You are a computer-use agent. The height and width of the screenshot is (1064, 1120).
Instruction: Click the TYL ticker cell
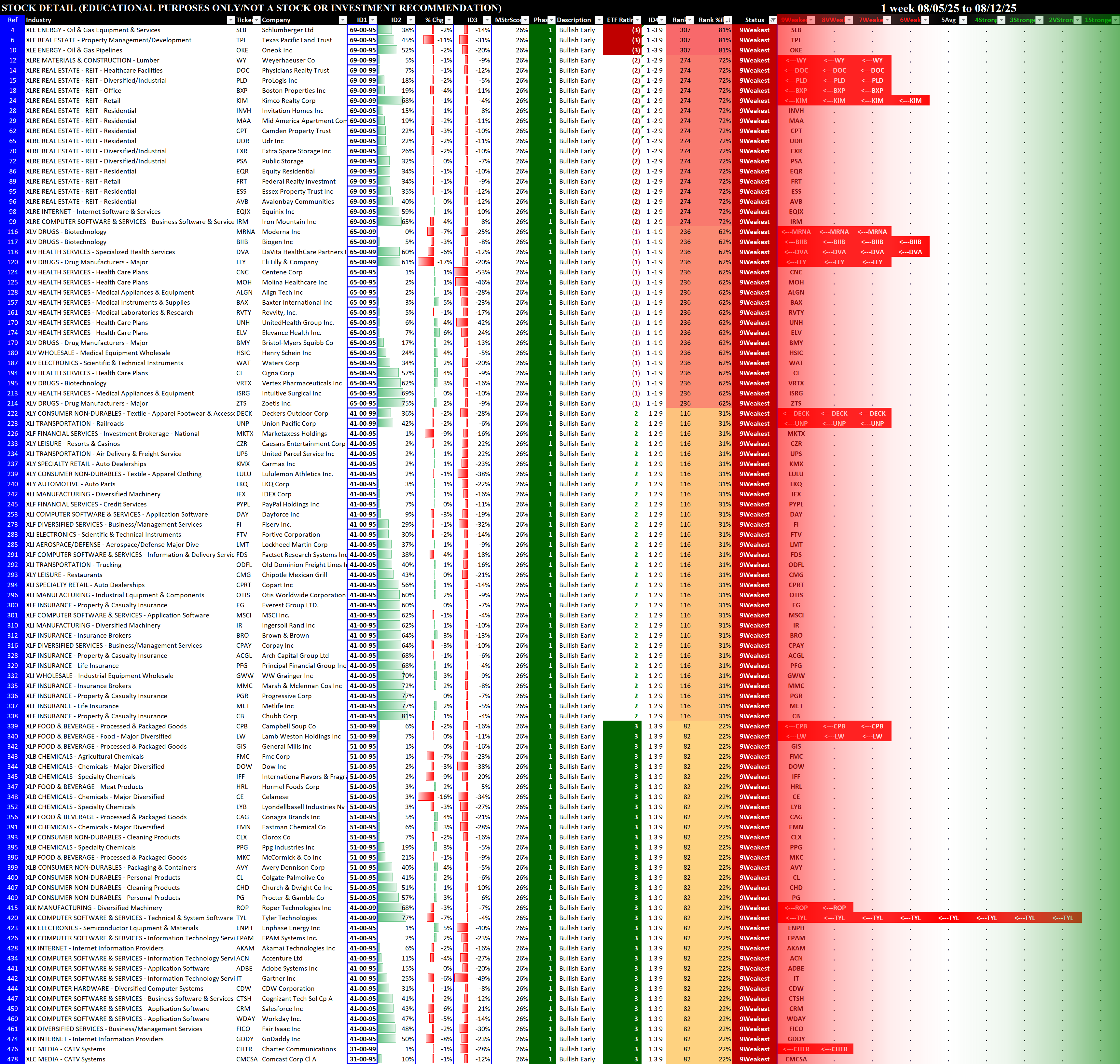coord(242,918)
